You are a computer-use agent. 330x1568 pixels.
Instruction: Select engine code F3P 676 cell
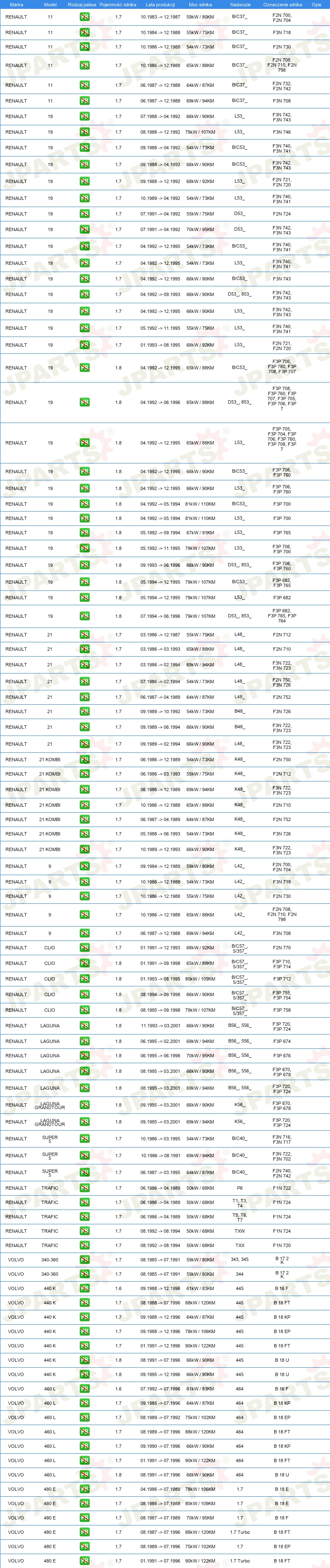(x=282, y=1056)
